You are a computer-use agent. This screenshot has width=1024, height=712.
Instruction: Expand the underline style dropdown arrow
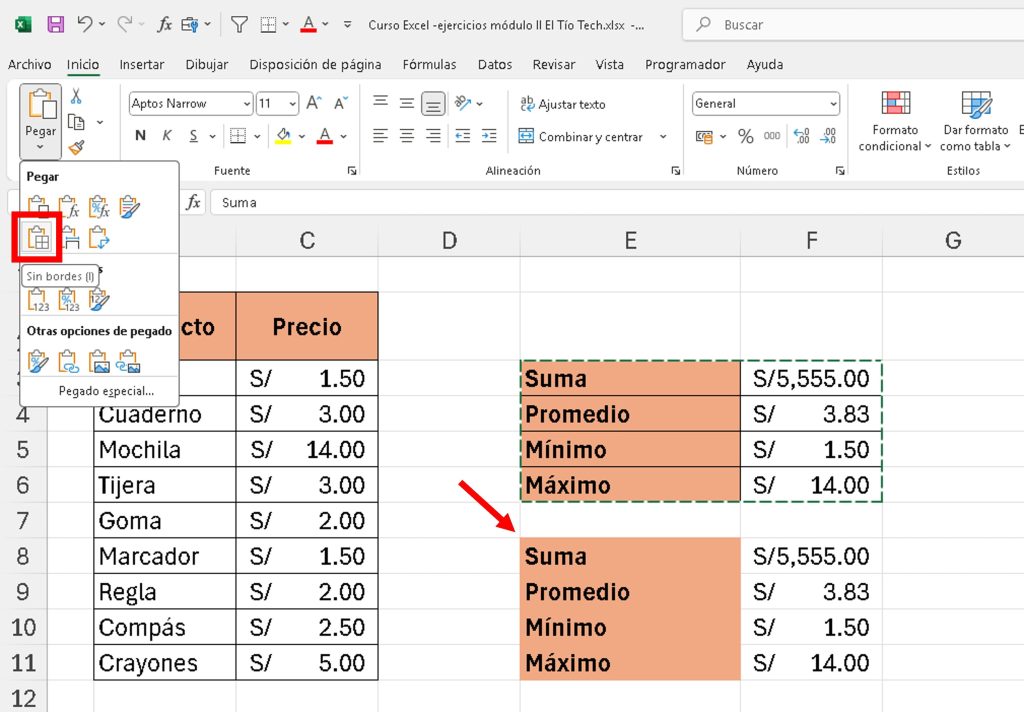[212, 136]
